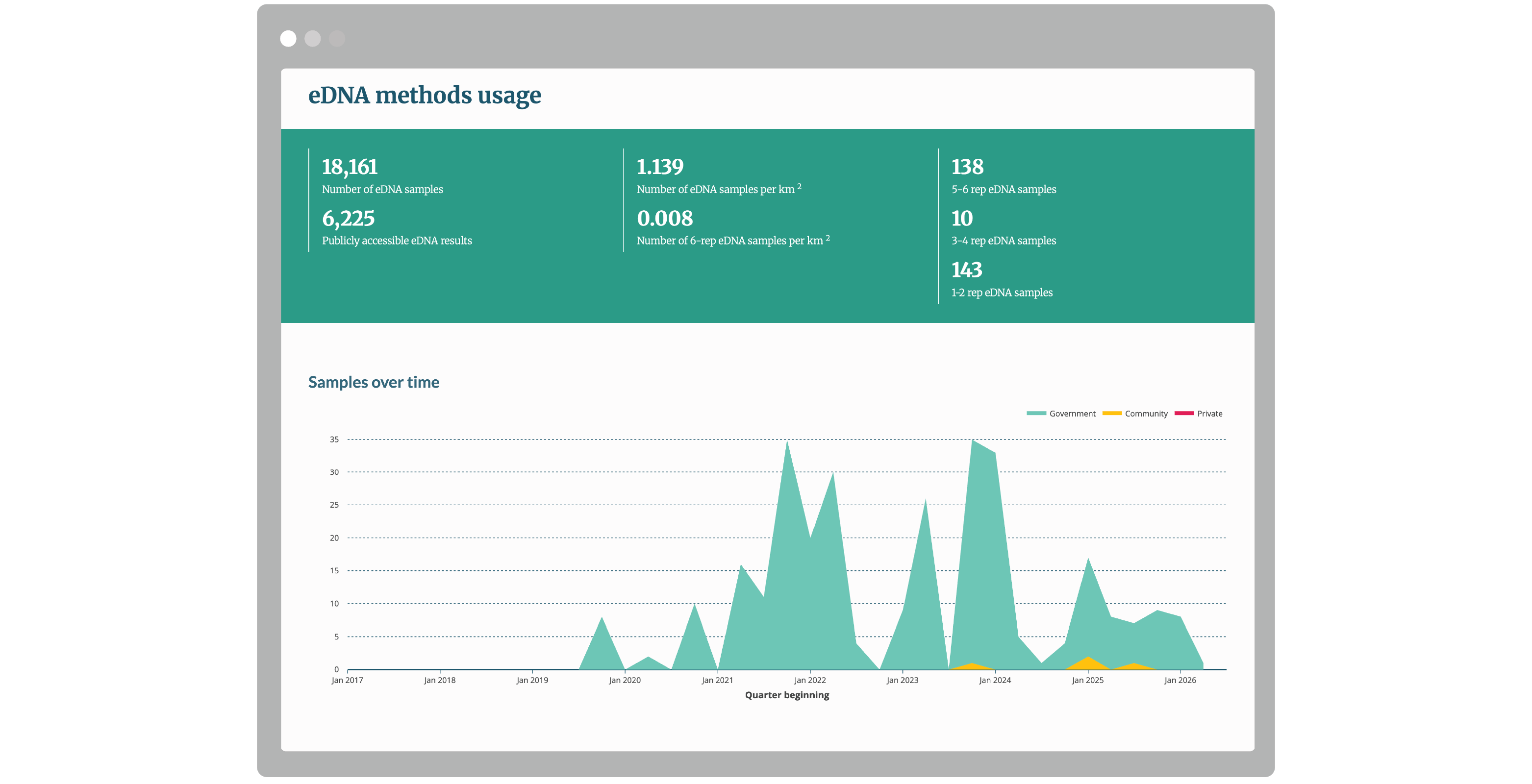Click the red Private legend swatch
This screenshot has width=1532, height=784.
click(1184, 414)
